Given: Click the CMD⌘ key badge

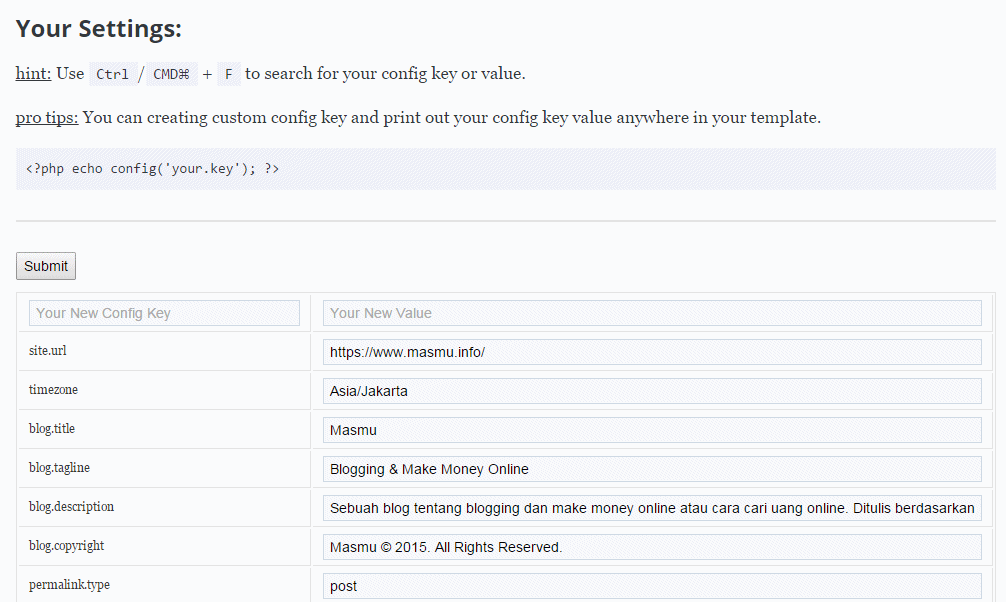Looking at the screenshot, I should [171, 74].
